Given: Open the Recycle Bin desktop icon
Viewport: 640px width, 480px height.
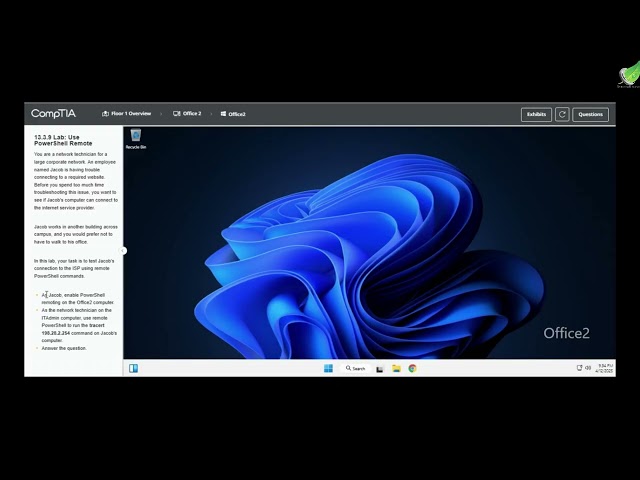Looking at the screenshot, I should click(136, 139).
